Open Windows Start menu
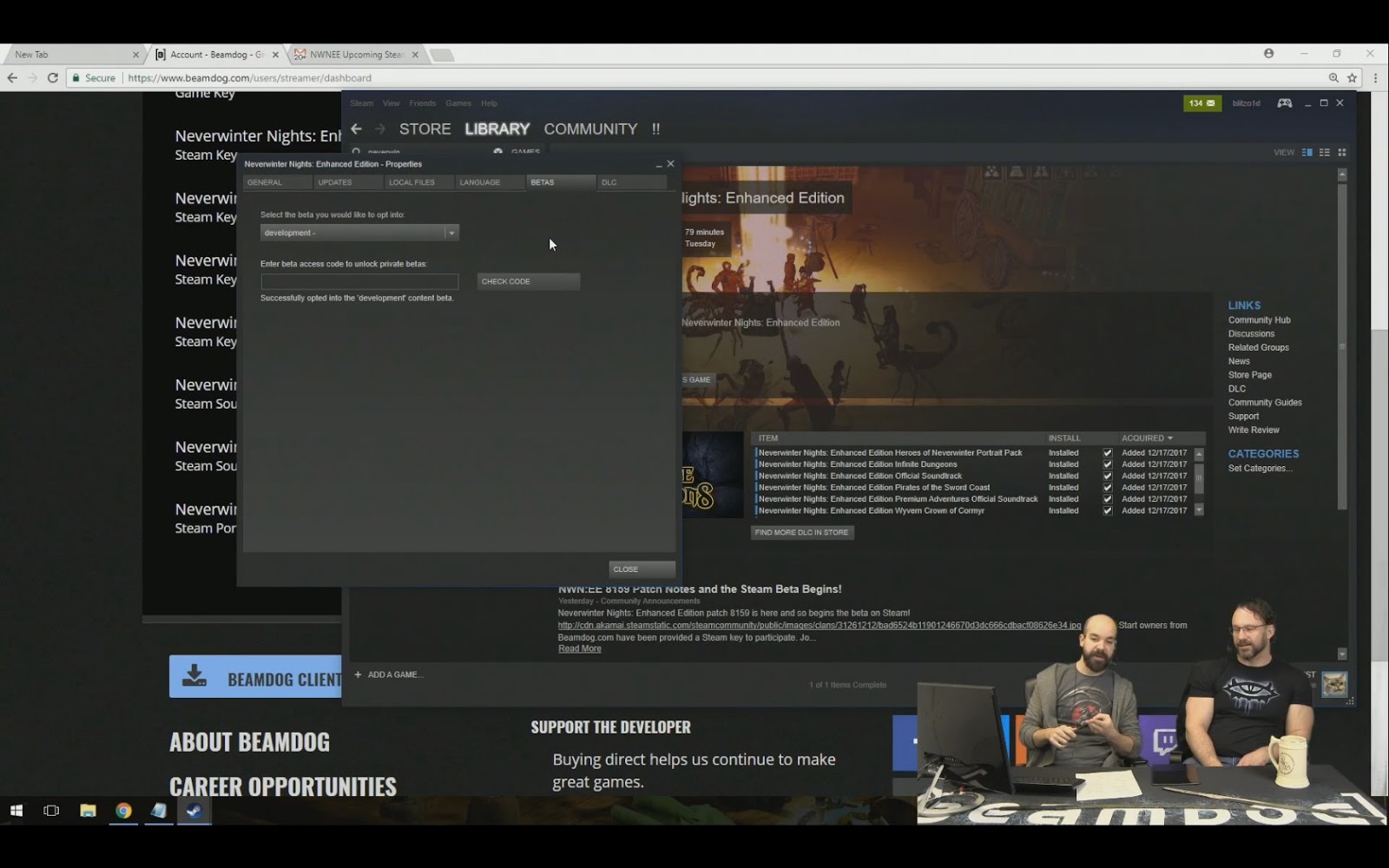The height and width of the screenshot is (868, 1389). coord(16,811)
